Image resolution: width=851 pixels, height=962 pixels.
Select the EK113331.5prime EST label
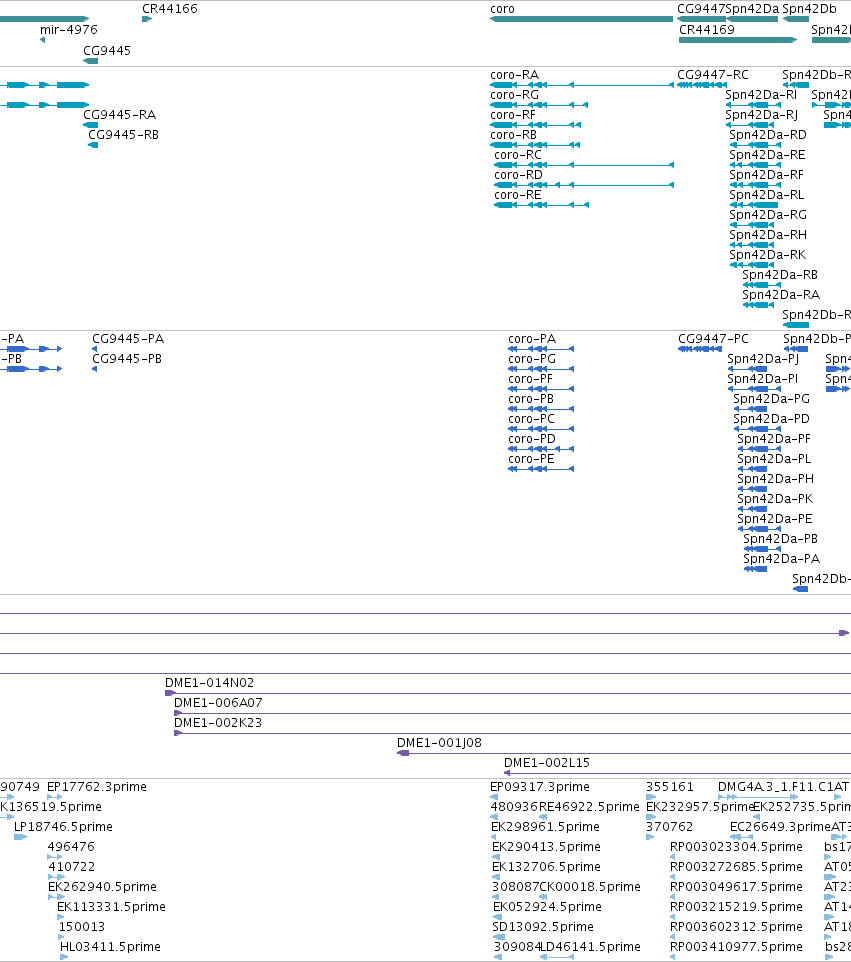tap(111, 906)
